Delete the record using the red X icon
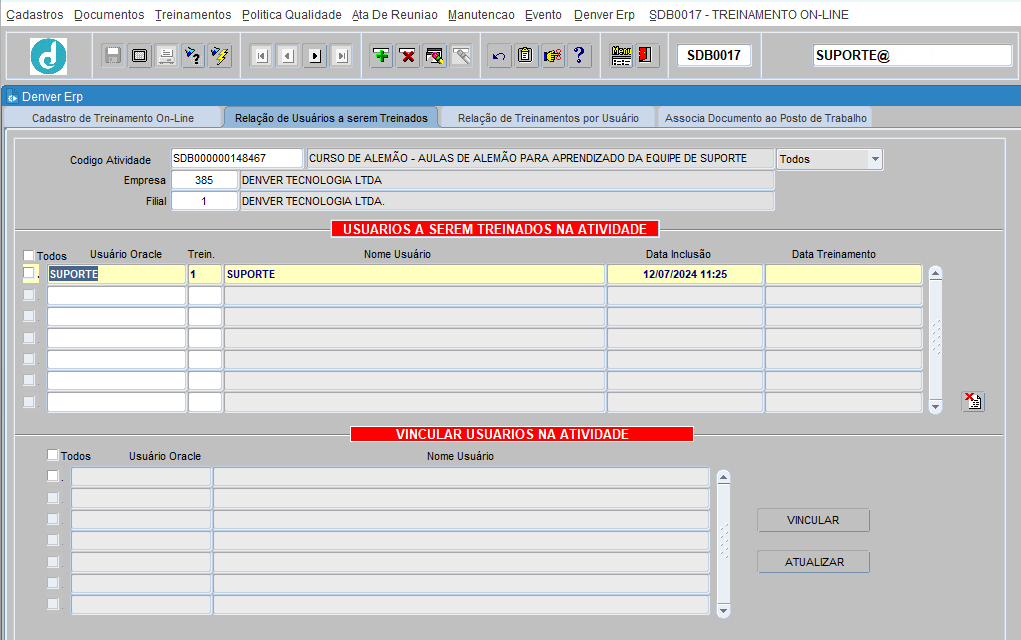This screenshot has width=1021, height=640. click(408, 56)
